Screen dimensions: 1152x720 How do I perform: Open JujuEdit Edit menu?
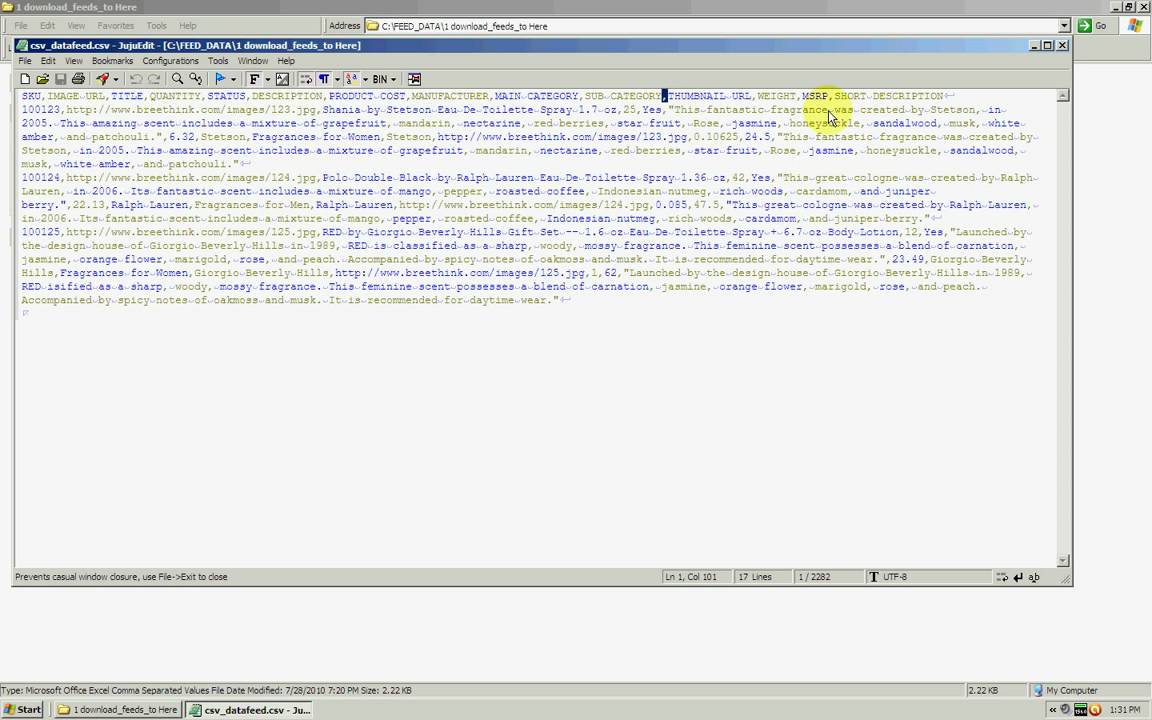(48, 61)
